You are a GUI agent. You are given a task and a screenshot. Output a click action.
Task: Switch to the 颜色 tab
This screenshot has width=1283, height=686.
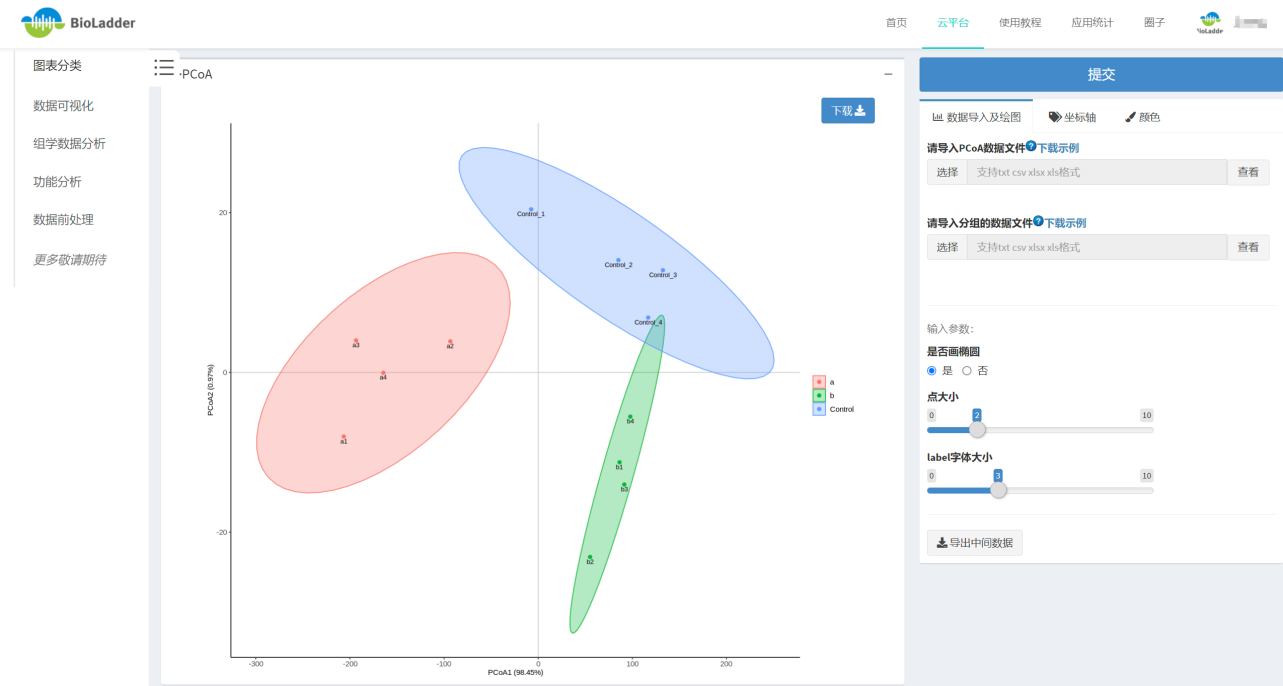click(x=1142, y=117)
